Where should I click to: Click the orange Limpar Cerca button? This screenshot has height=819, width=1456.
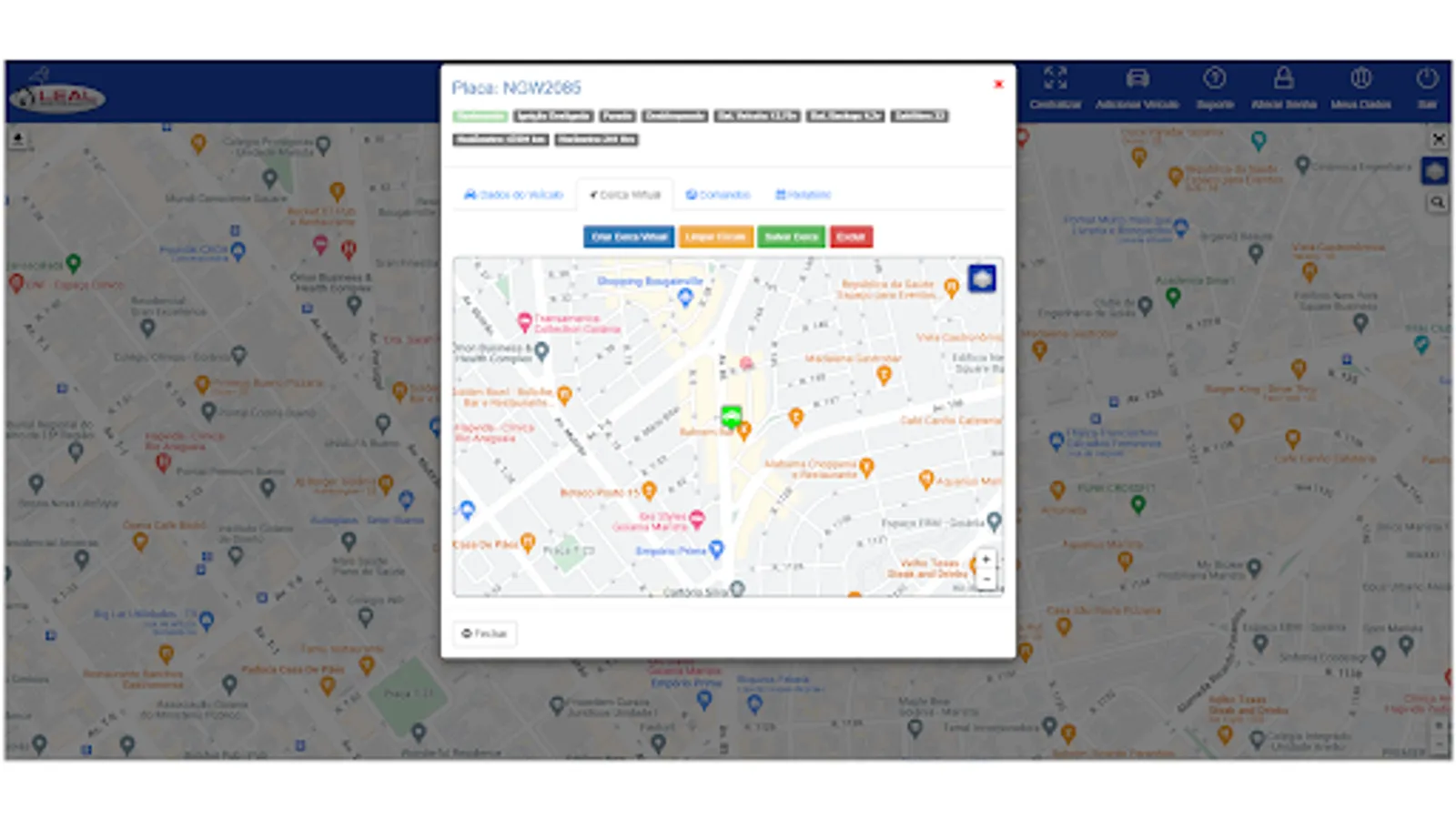[x=715, y=237]
